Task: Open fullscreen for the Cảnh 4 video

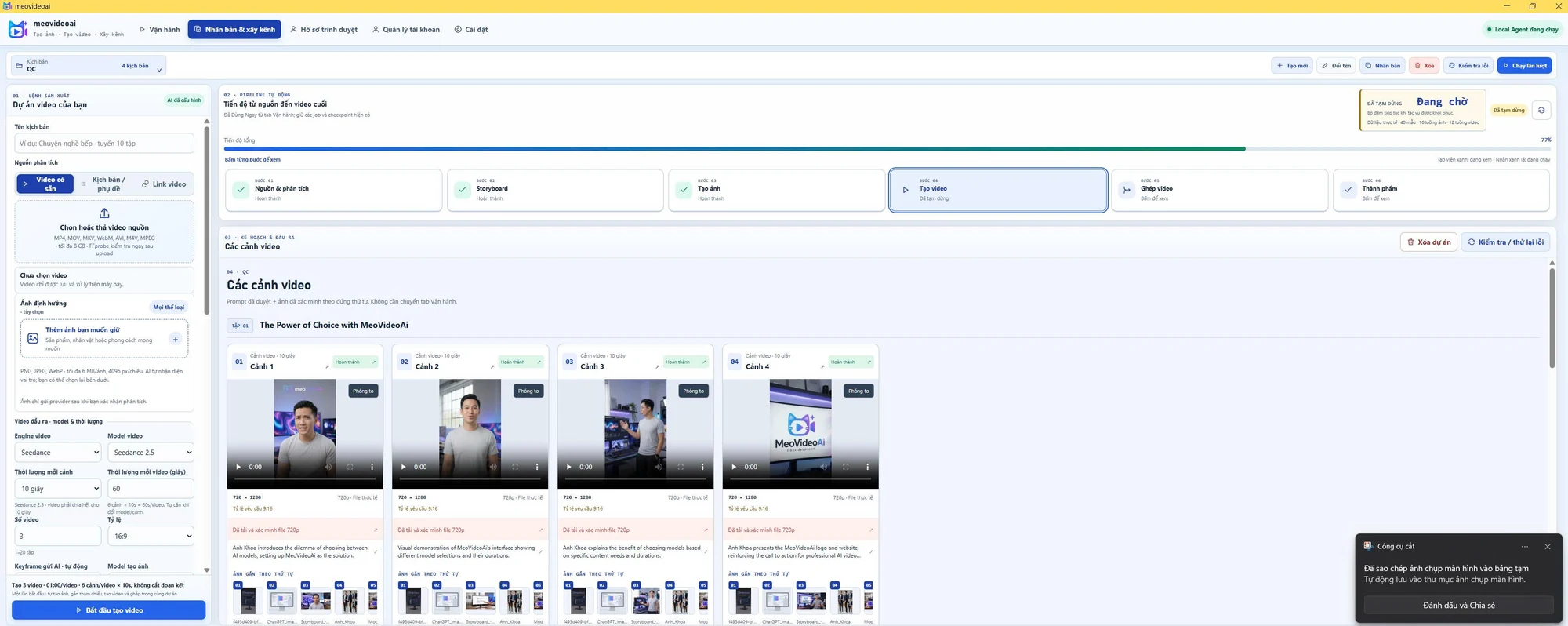Action: [x=845, y=467]
